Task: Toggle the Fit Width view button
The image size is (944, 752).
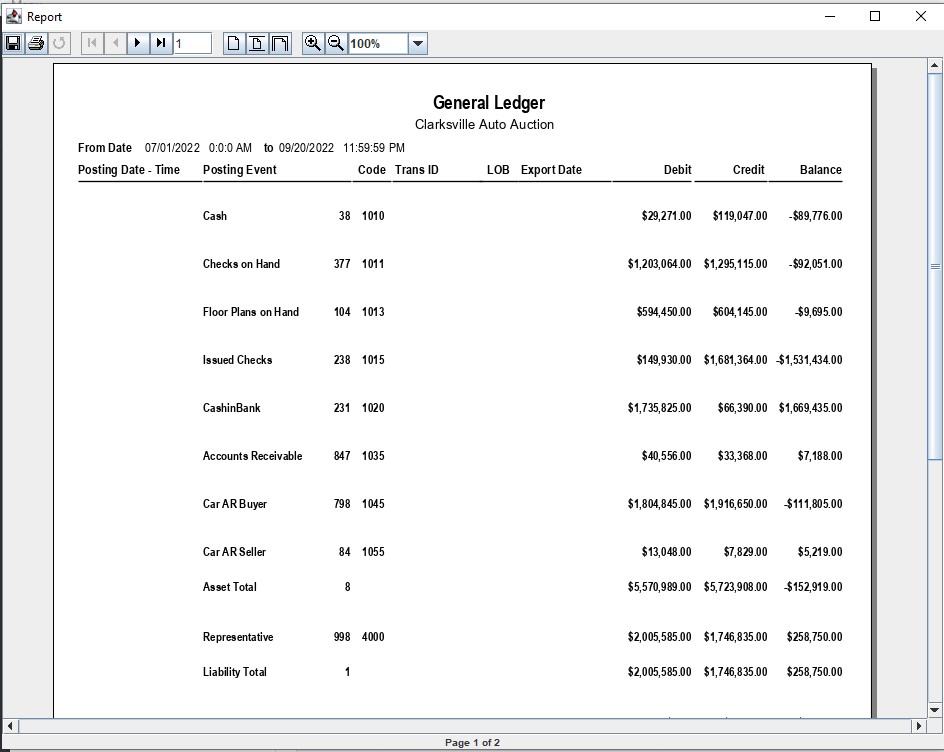Action: pyautogui.click(x=280, y=43)
